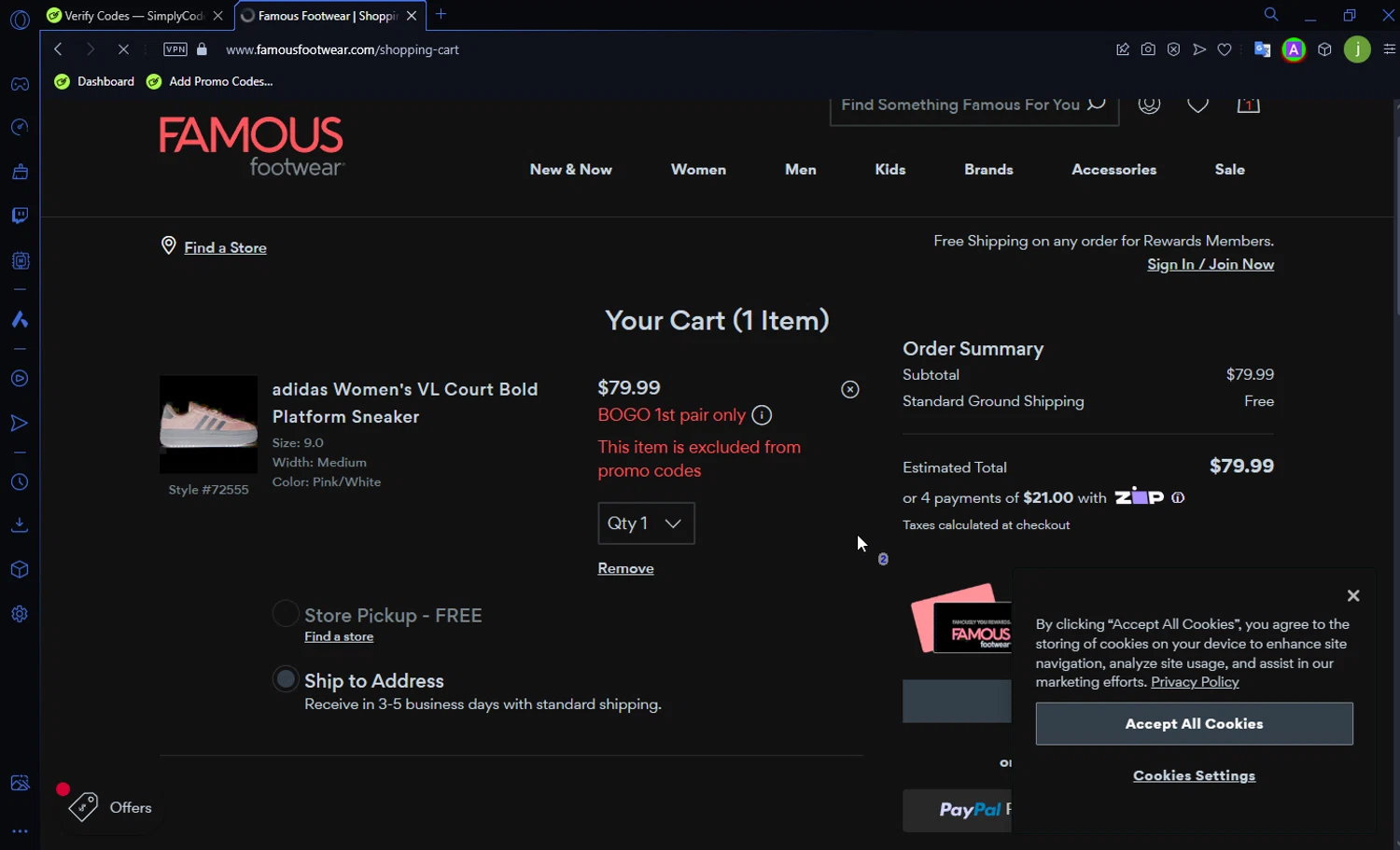Open the Brands menu
This screenshot has width=1400, height=850.
(x=988, y=169)
